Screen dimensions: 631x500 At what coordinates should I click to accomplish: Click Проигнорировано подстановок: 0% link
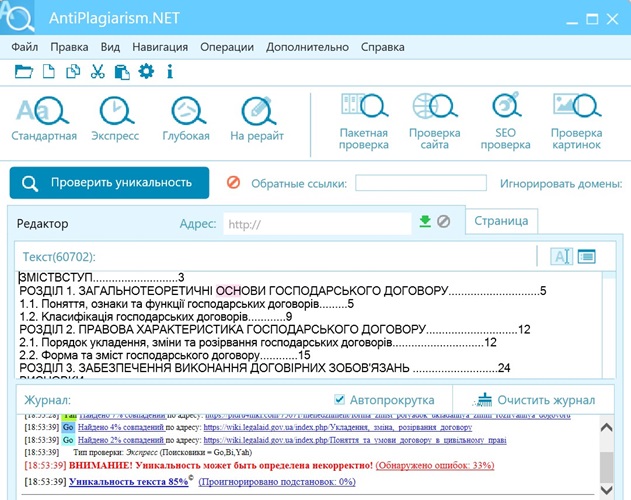[x=277, y=482]
